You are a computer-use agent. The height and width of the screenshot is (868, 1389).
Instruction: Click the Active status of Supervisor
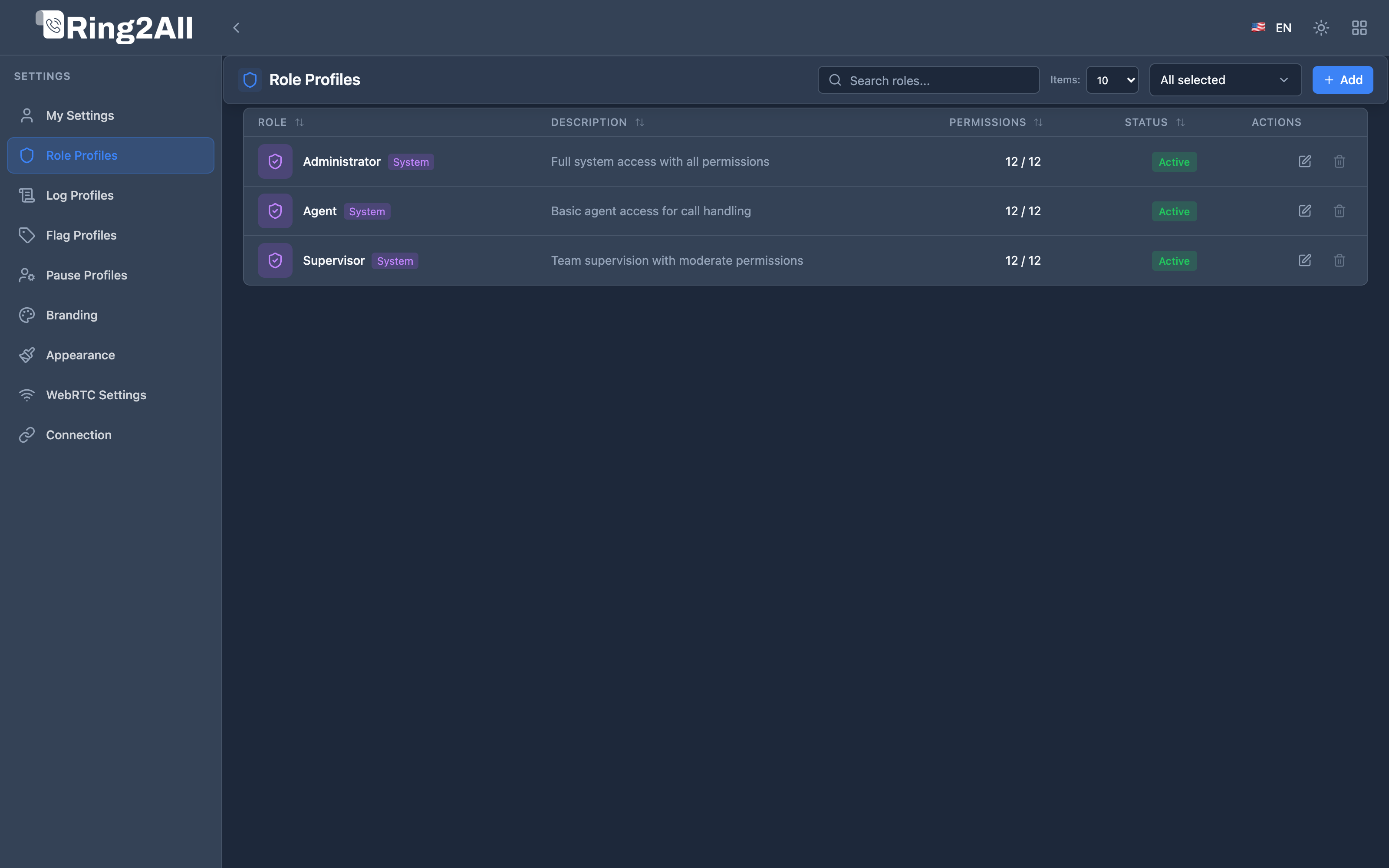coord(1174,261)
